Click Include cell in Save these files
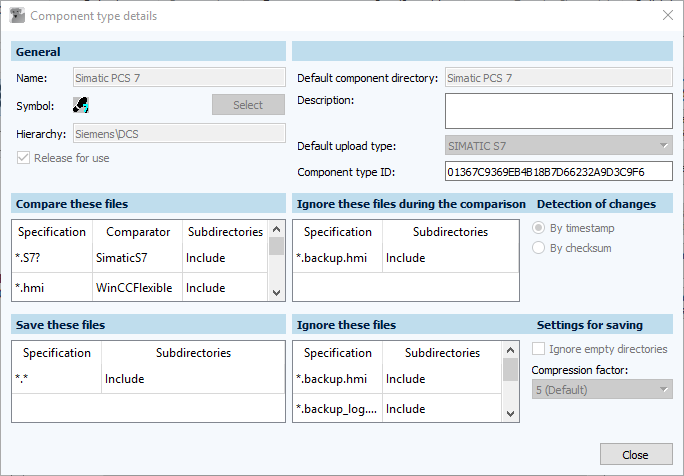 tap(193, 379)
